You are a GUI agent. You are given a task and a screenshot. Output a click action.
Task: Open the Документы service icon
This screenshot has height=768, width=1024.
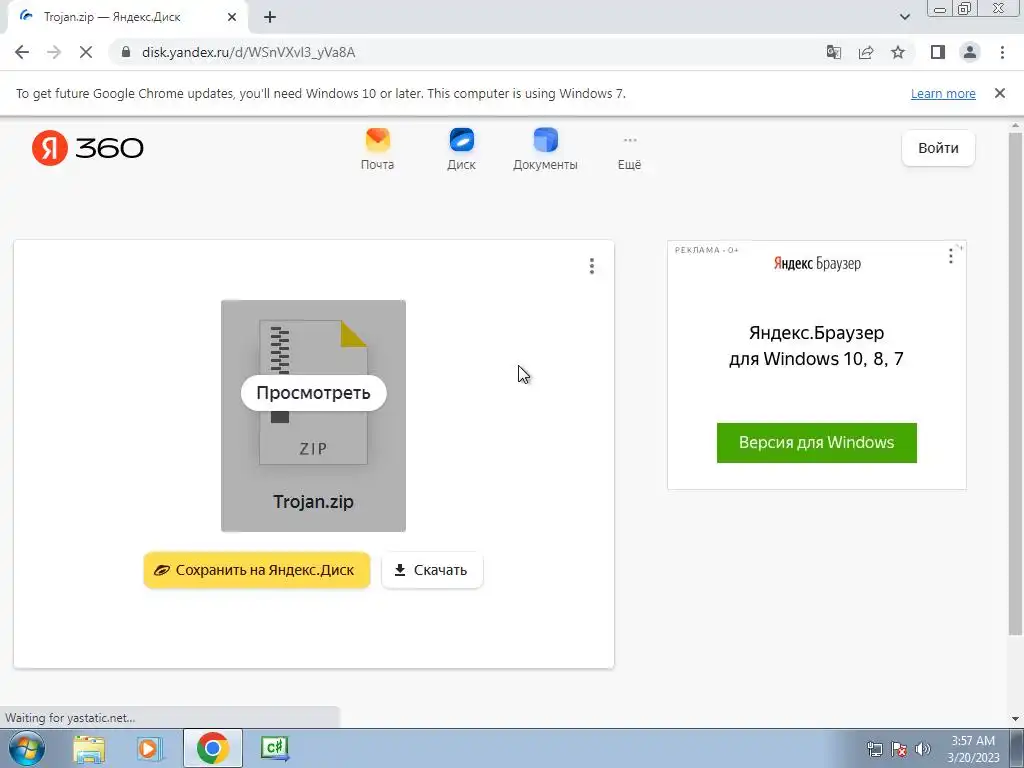pos(545,150)
